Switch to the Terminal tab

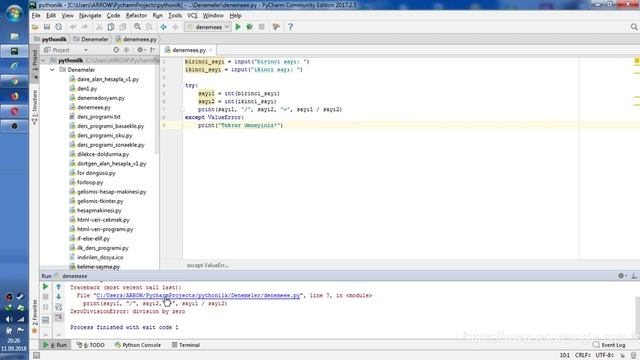click(x=186, y=345)
